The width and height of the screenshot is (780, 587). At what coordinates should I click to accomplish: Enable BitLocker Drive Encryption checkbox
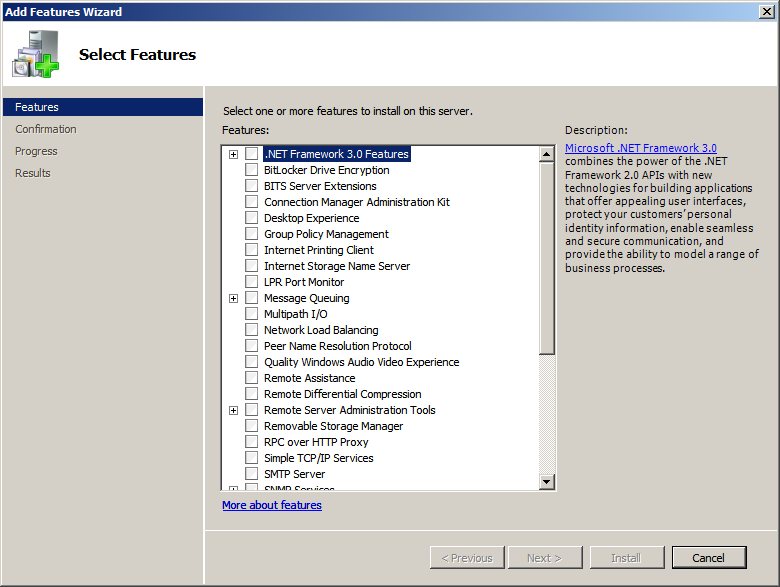tap(252, 170)
